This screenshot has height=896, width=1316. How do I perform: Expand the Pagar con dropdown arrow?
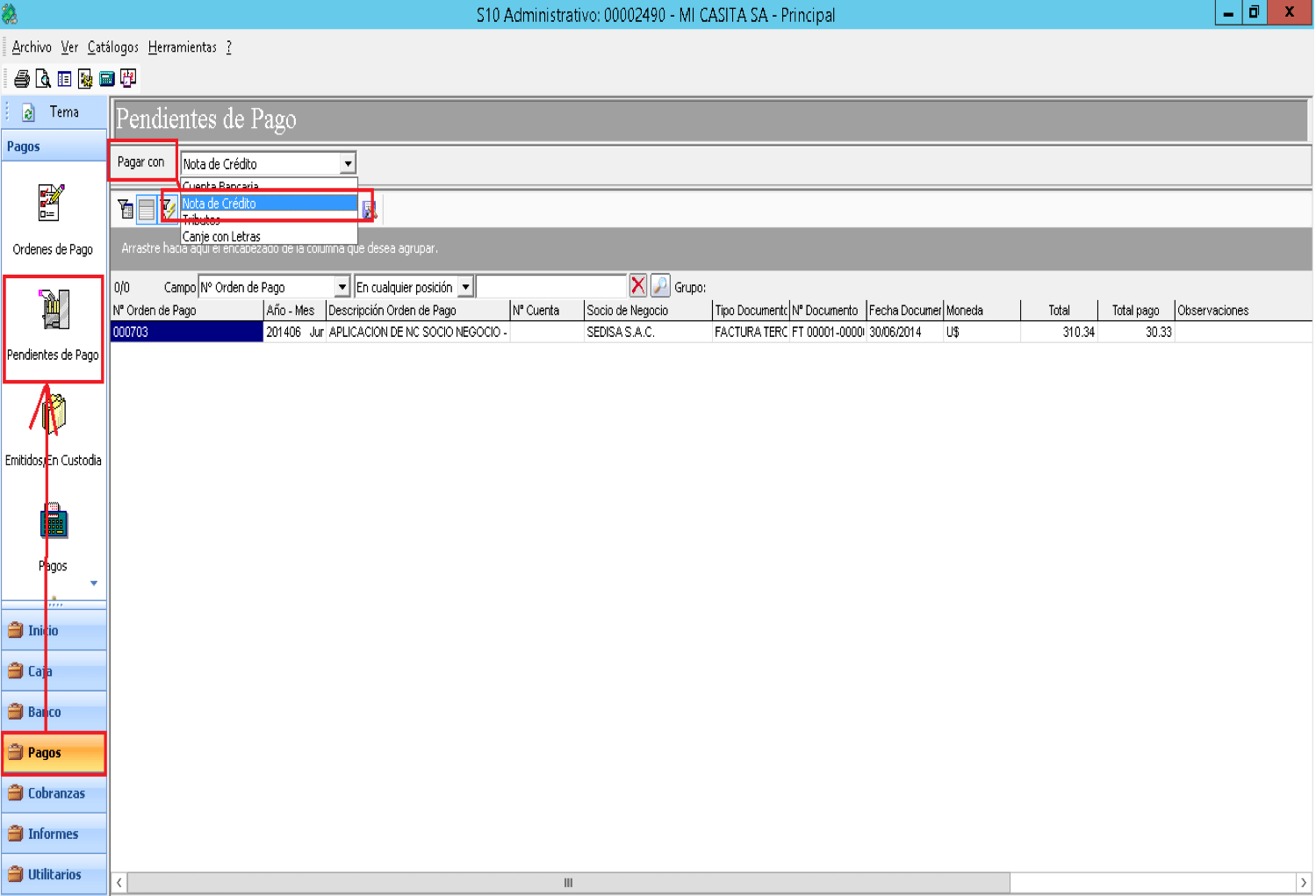coord(348,163)
